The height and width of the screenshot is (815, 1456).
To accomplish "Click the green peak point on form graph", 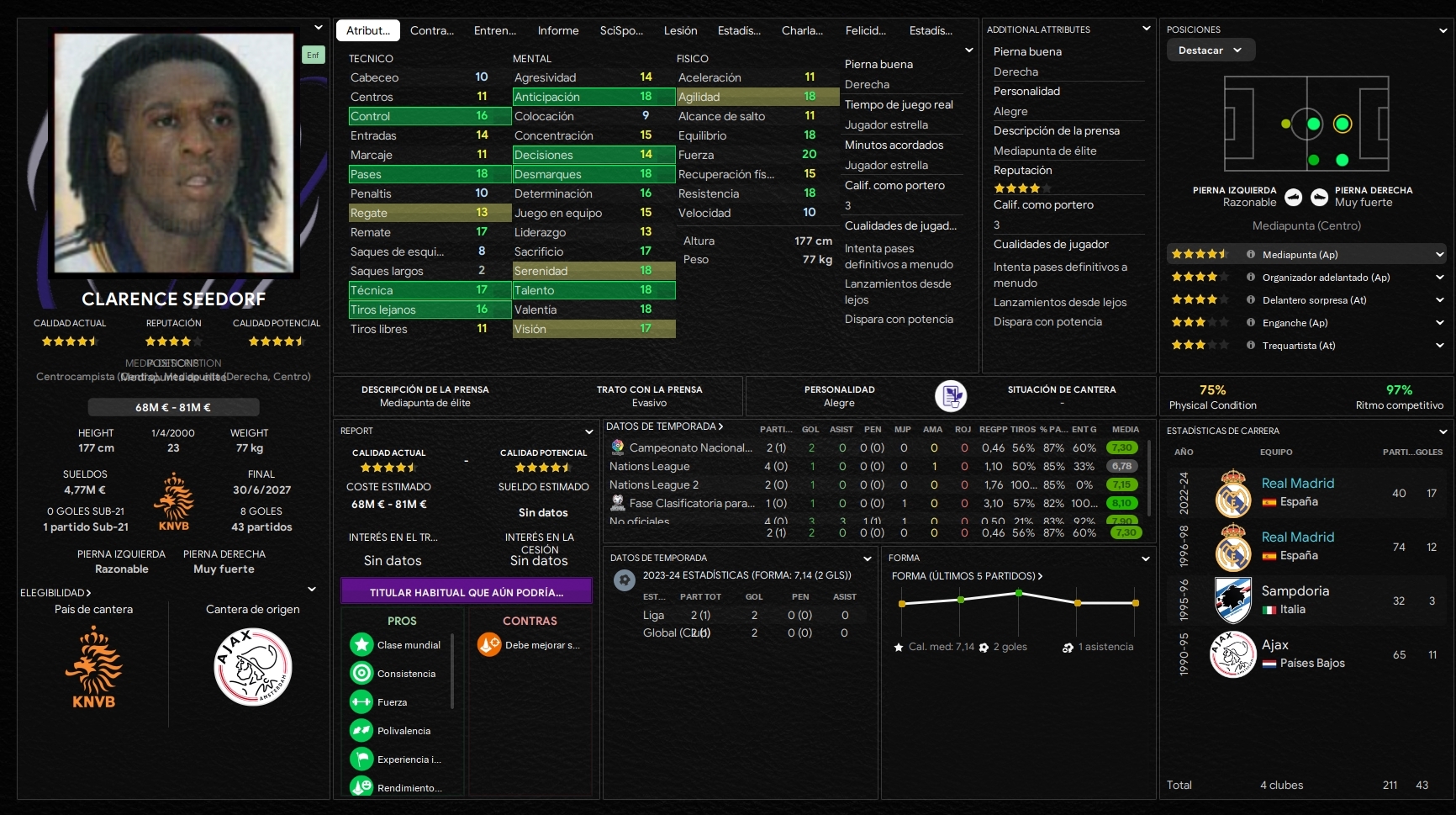I will point(1019,594).
